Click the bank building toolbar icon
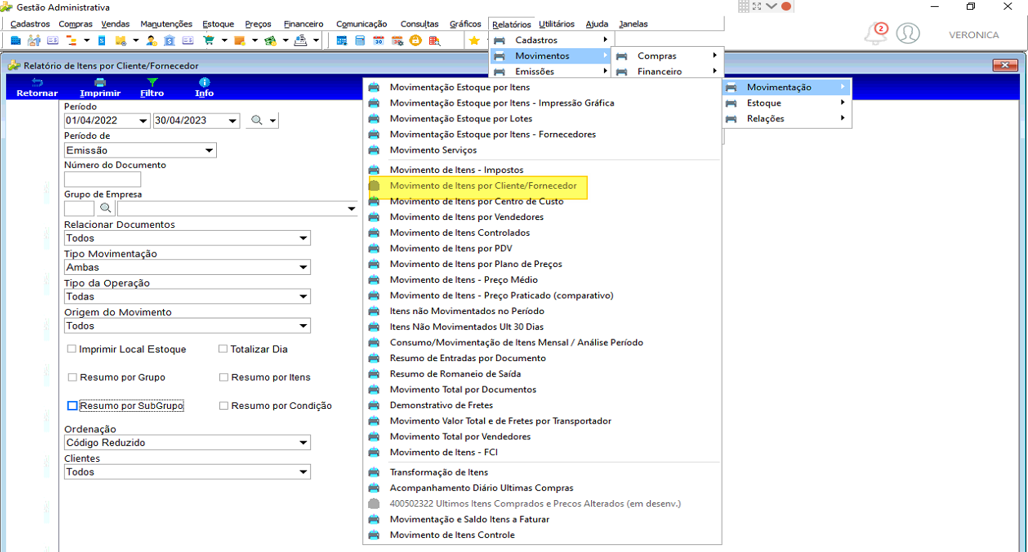The height and width of the screenshot is (552, 1028). [169, 41]
